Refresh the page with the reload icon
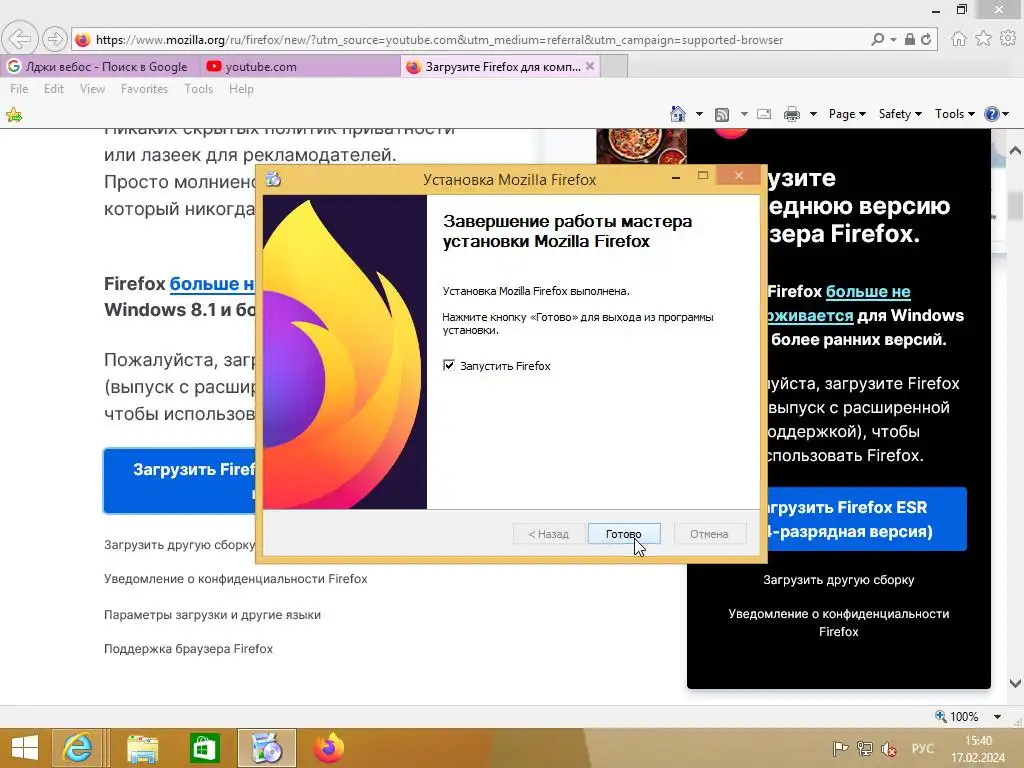The height and width of the screenshot is (768, 1024). [926, 39]
